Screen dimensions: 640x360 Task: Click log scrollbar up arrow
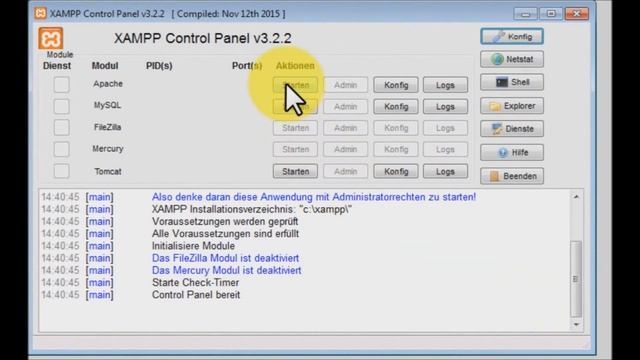576,197
